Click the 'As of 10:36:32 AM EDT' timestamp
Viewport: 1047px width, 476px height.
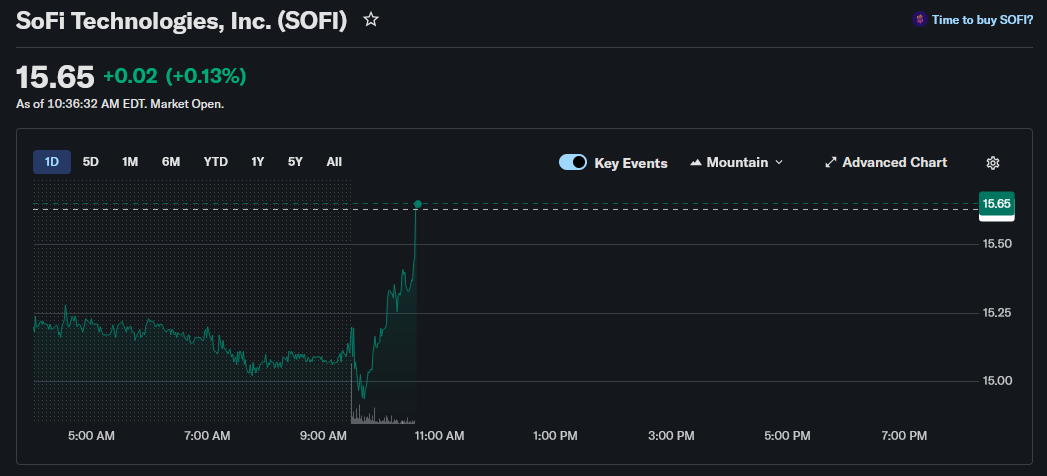coord(120,104)
